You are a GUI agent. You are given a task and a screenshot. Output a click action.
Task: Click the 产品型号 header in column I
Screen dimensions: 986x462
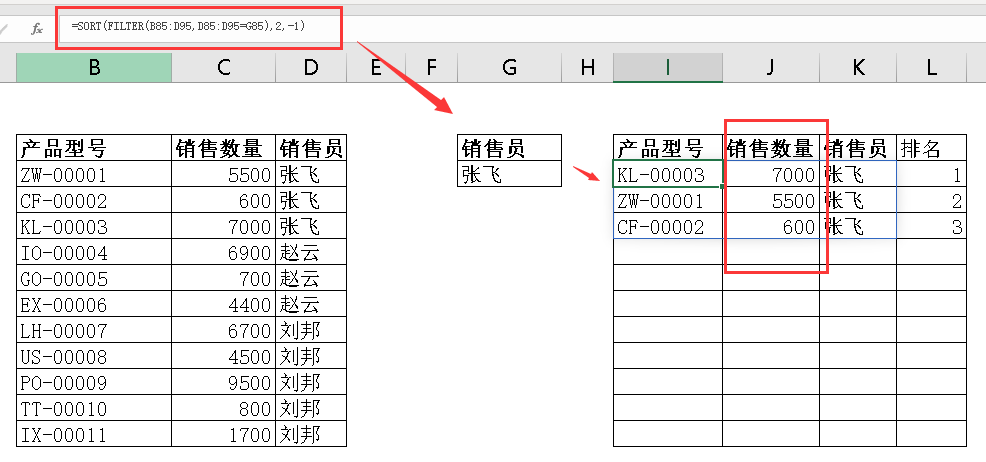pos(668,148)
